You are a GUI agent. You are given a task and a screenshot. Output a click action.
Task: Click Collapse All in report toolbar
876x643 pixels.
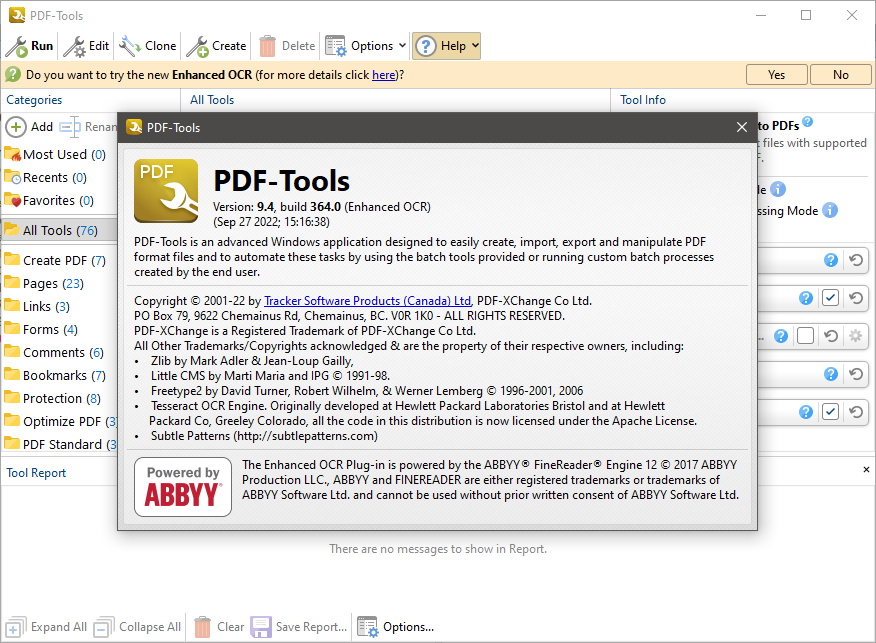coord(137,627)
